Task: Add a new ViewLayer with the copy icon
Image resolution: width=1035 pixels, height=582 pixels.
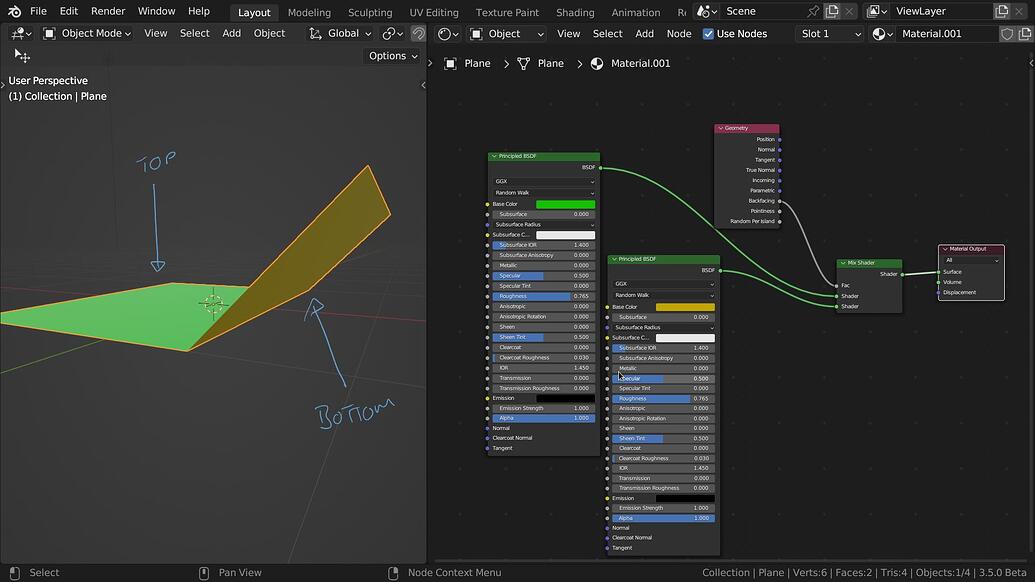Action: coord(1001,11)
